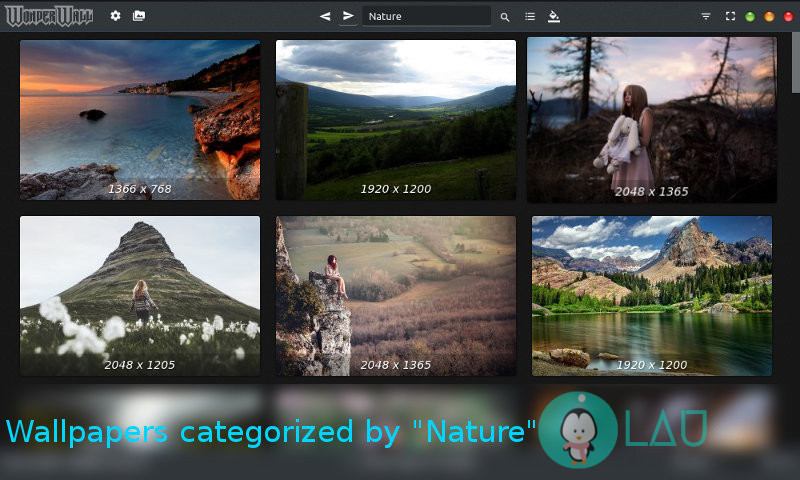Open the image collection folder icon
The image size is (800, 480).
139,16
